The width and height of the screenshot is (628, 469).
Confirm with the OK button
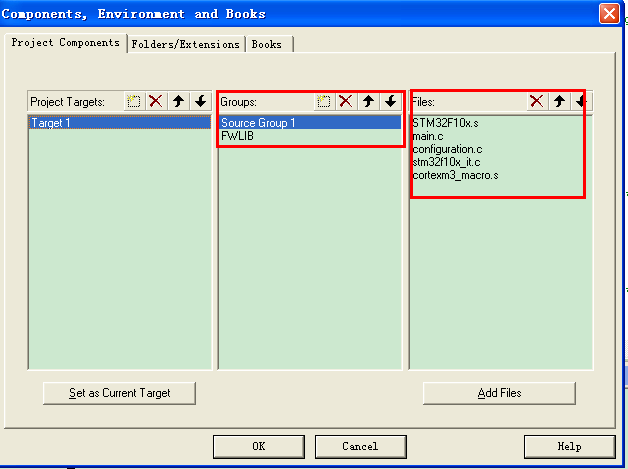point(259,446)
